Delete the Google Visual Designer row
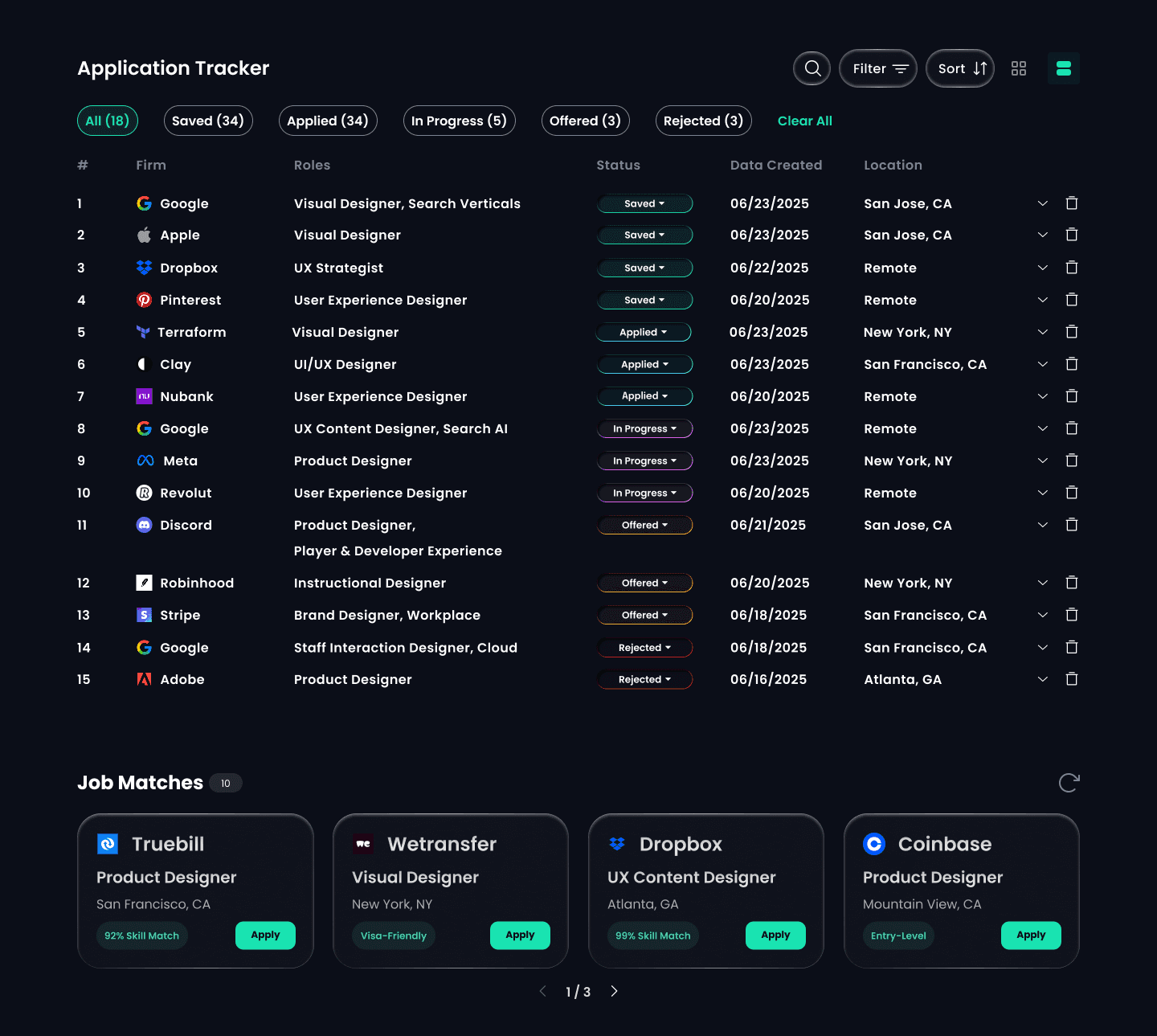 1071,203
